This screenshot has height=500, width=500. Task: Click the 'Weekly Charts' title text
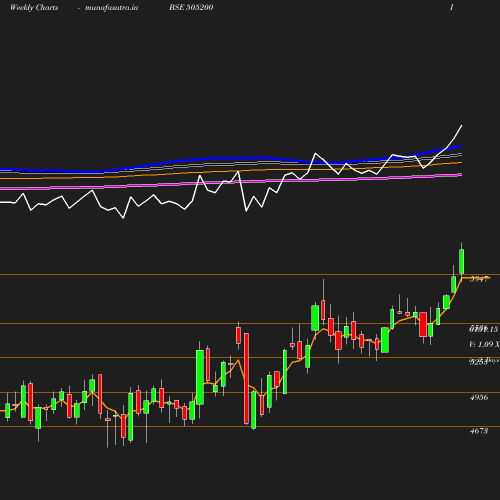(x=34, y=8)
